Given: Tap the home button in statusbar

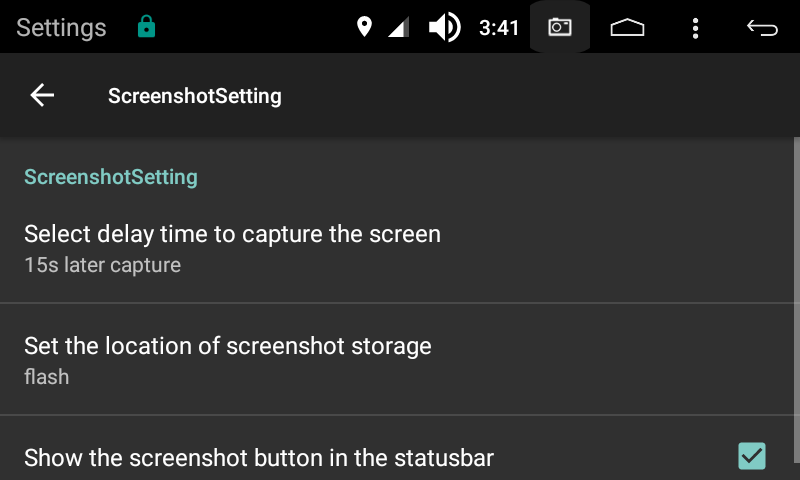Looking at the screenshot, I should (627, 28).
